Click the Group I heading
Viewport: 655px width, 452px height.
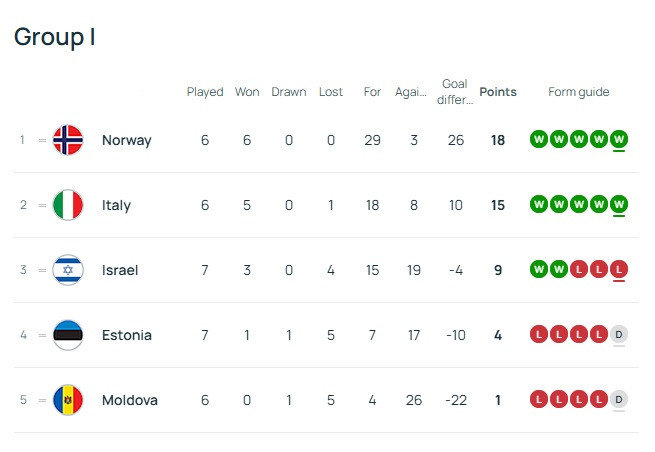click(55, 37)
